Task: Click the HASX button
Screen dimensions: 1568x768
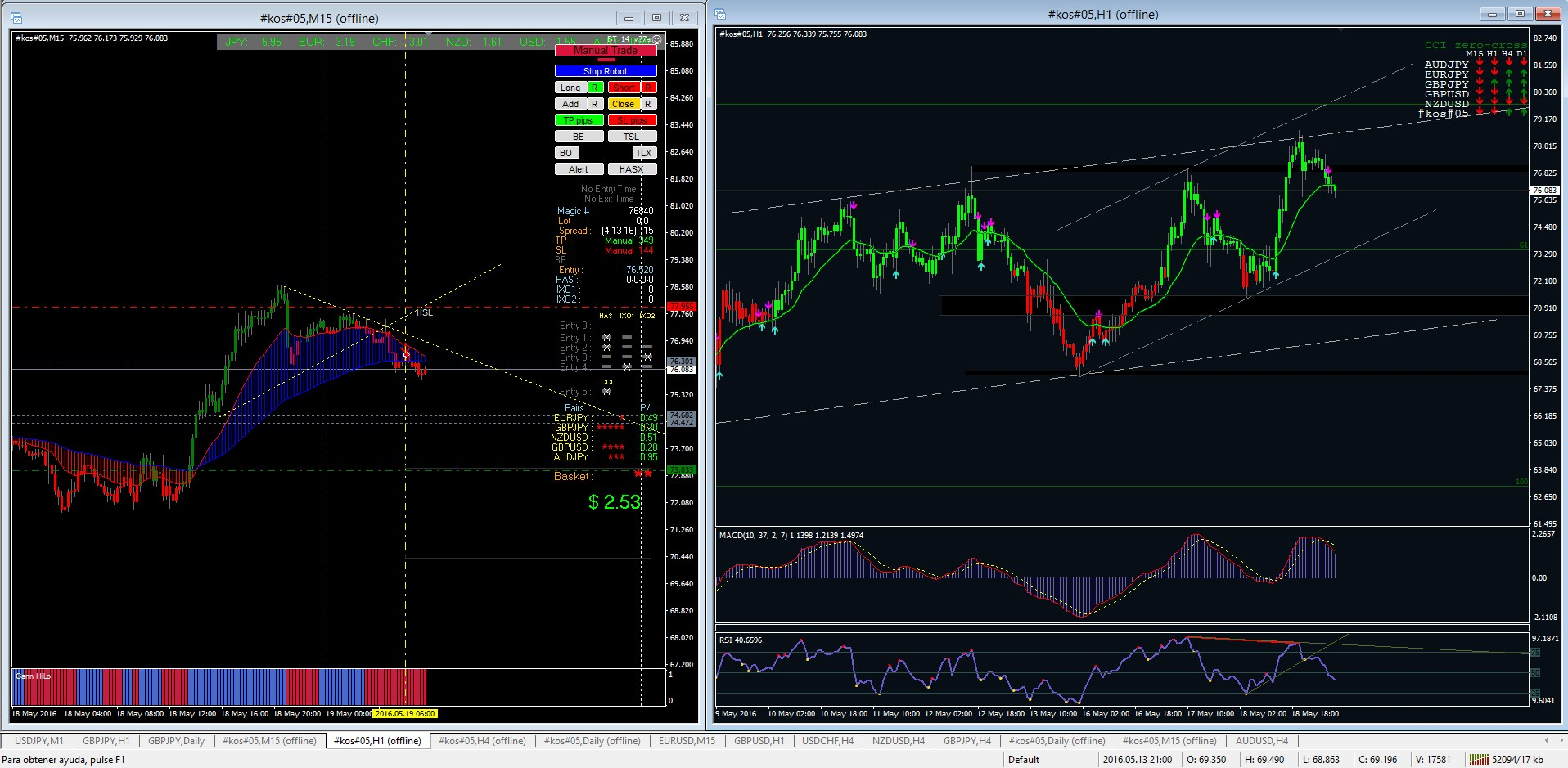Action: click(632, 169)
